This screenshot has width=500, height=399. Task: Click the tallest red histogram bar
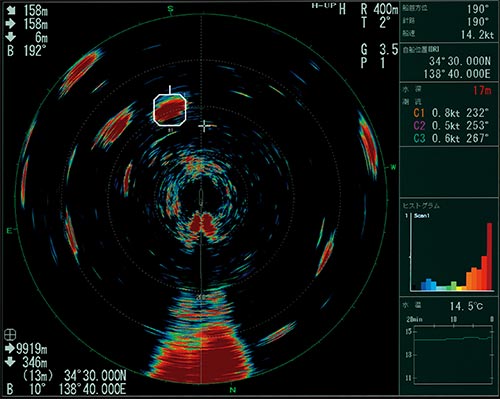point(489,256)
